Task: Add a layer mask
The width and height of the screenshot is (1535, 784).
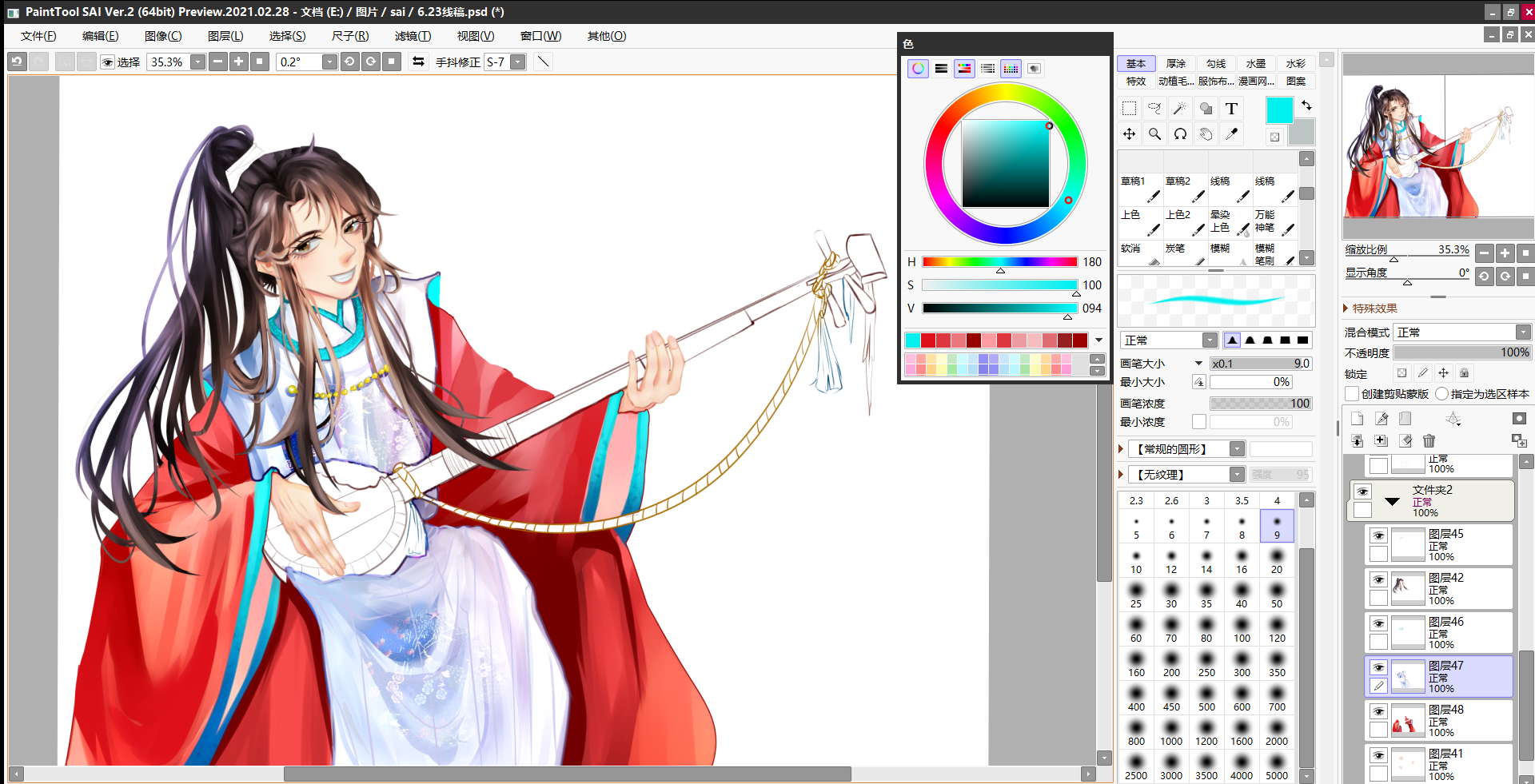Action: click(x=1519, y=419)
